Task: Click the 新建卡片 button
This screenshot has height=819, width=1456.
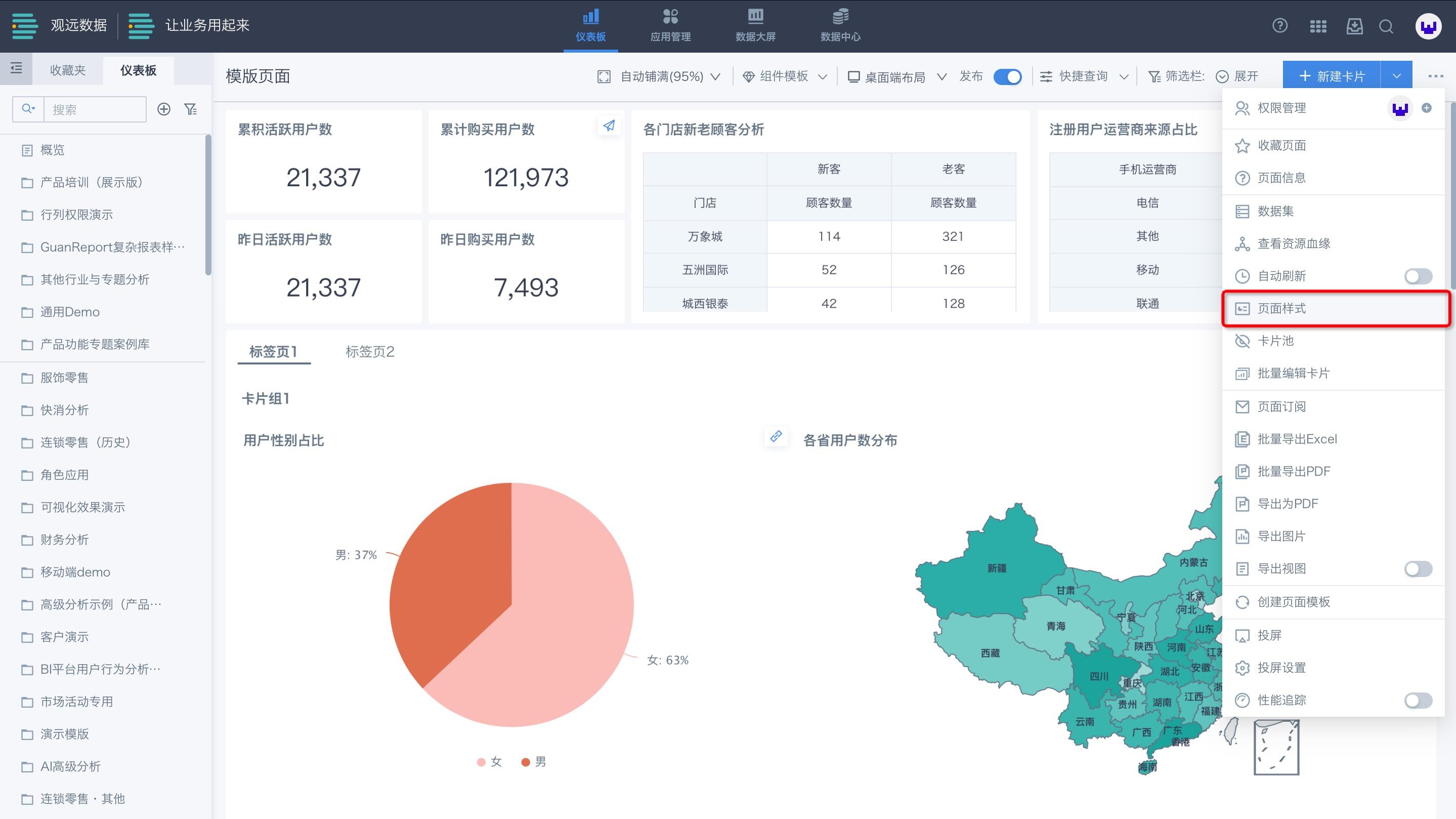Action: tap(1332, 76)
